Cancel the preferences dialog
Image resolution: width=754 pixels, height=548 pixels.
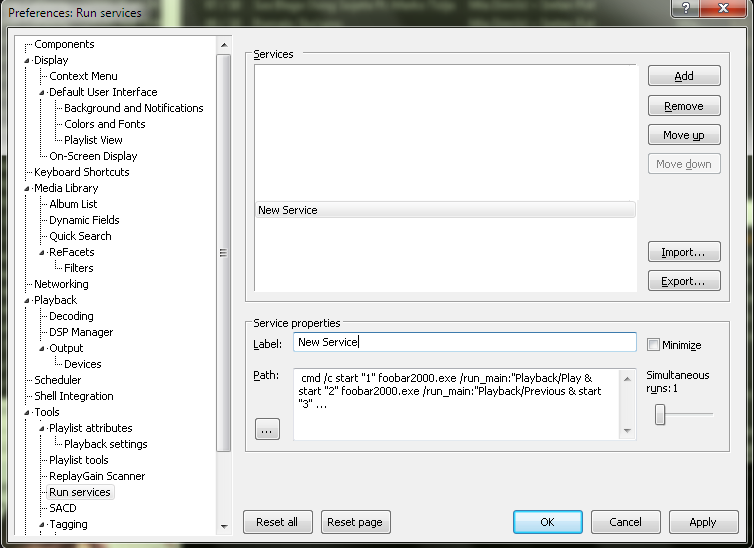tap(626, 522)
